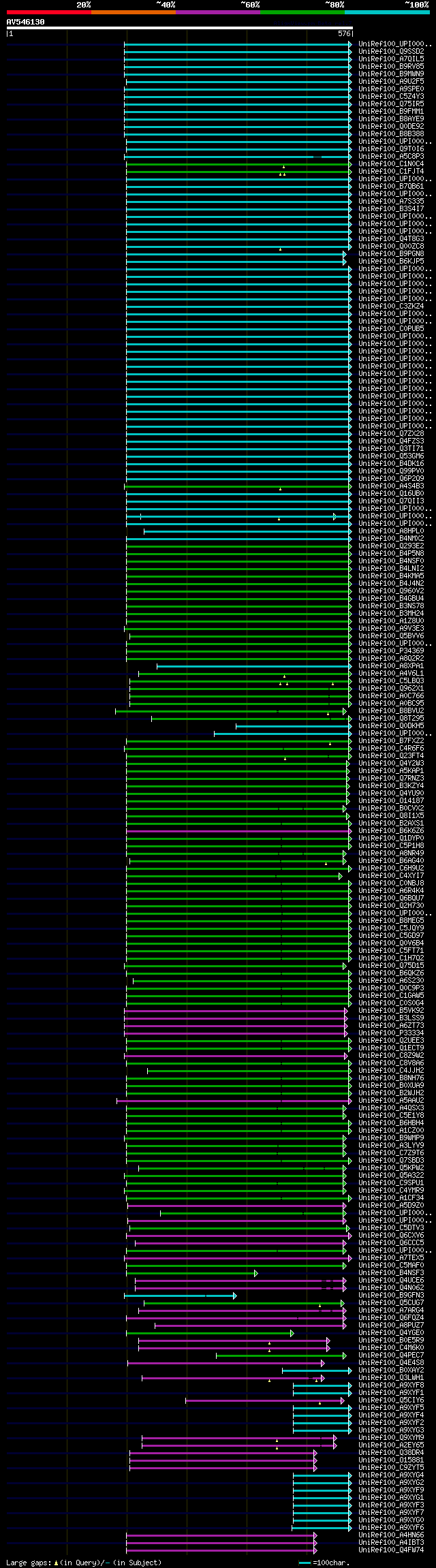
Task: Select the UniRef100_Q5CIY6 label
Action: pos(391,1400)
